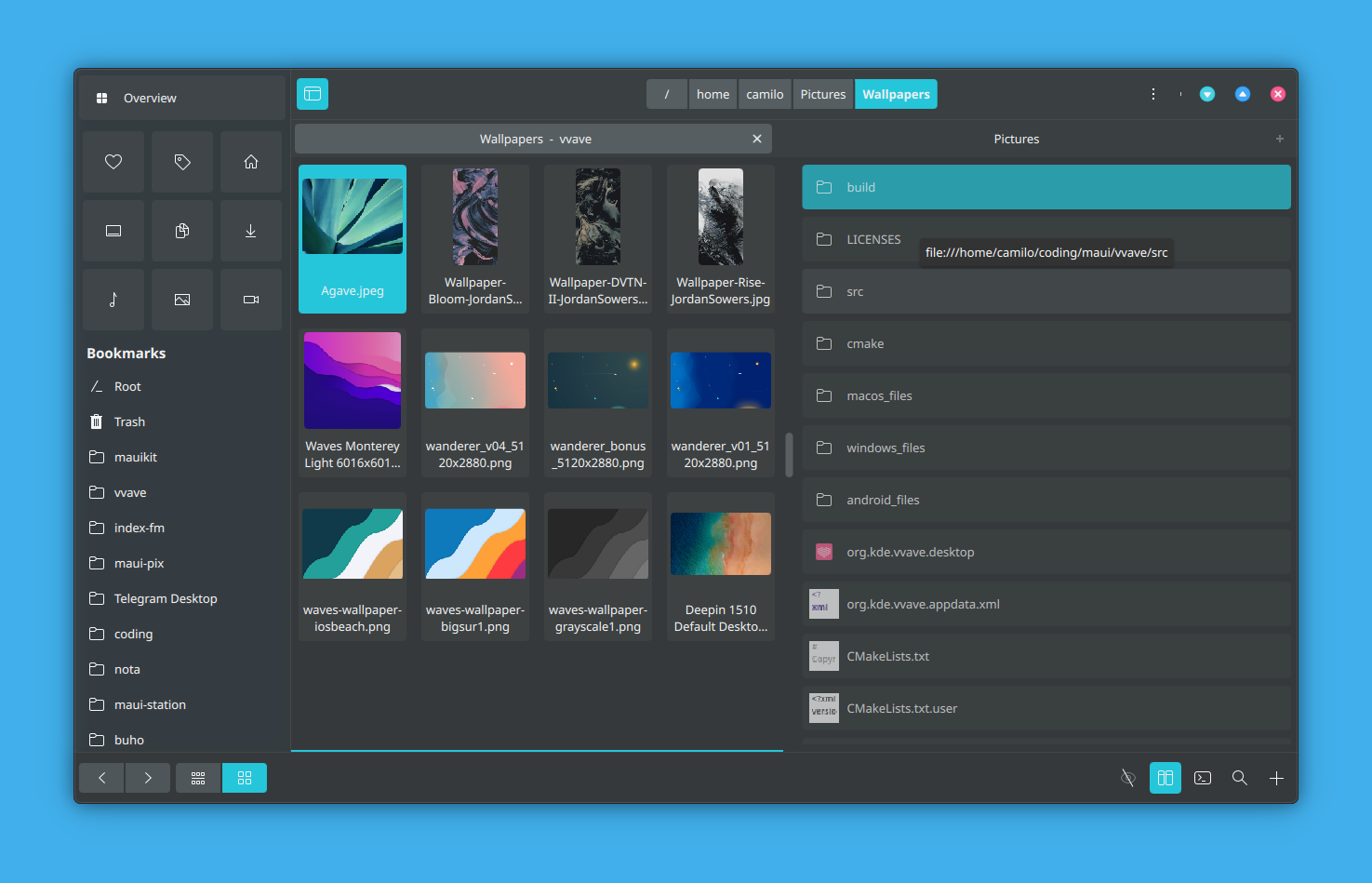Open the Favorites heart quick place
This screenshot has height=883, width=1372.
[x=113, y=162]
